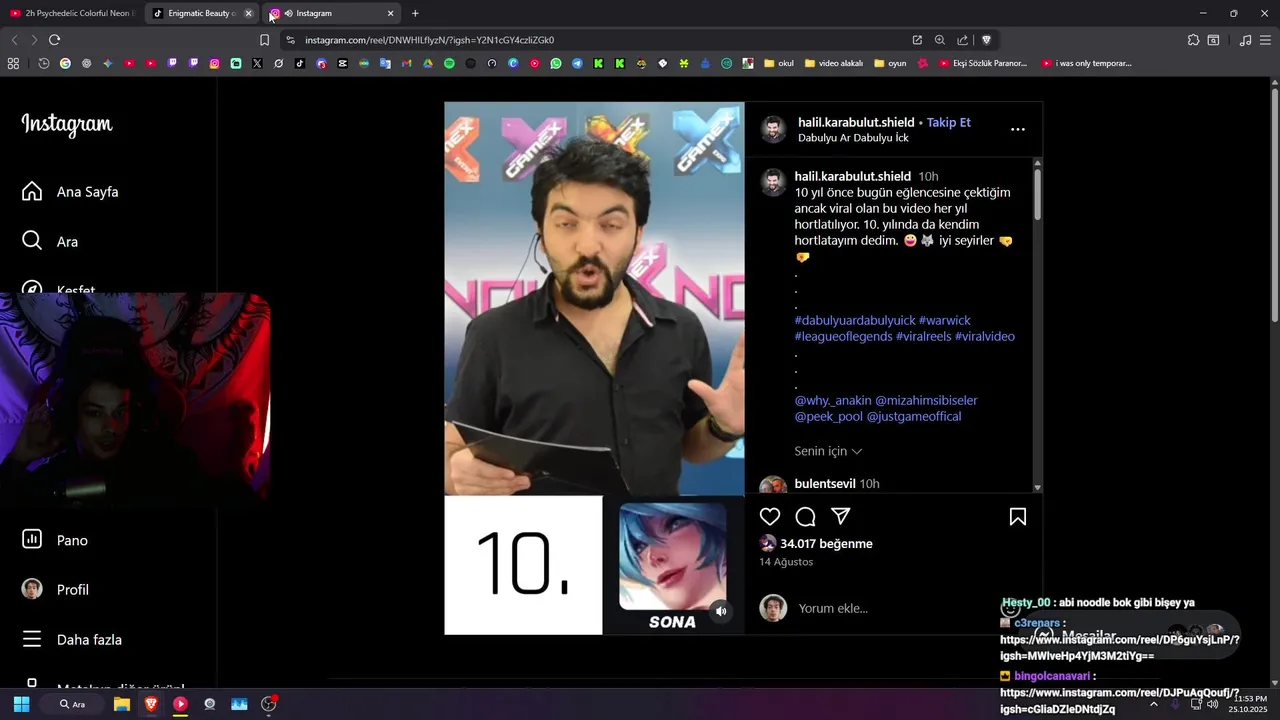Reload the page
This screenshot has height=720, width=1280.
point(54,40)
